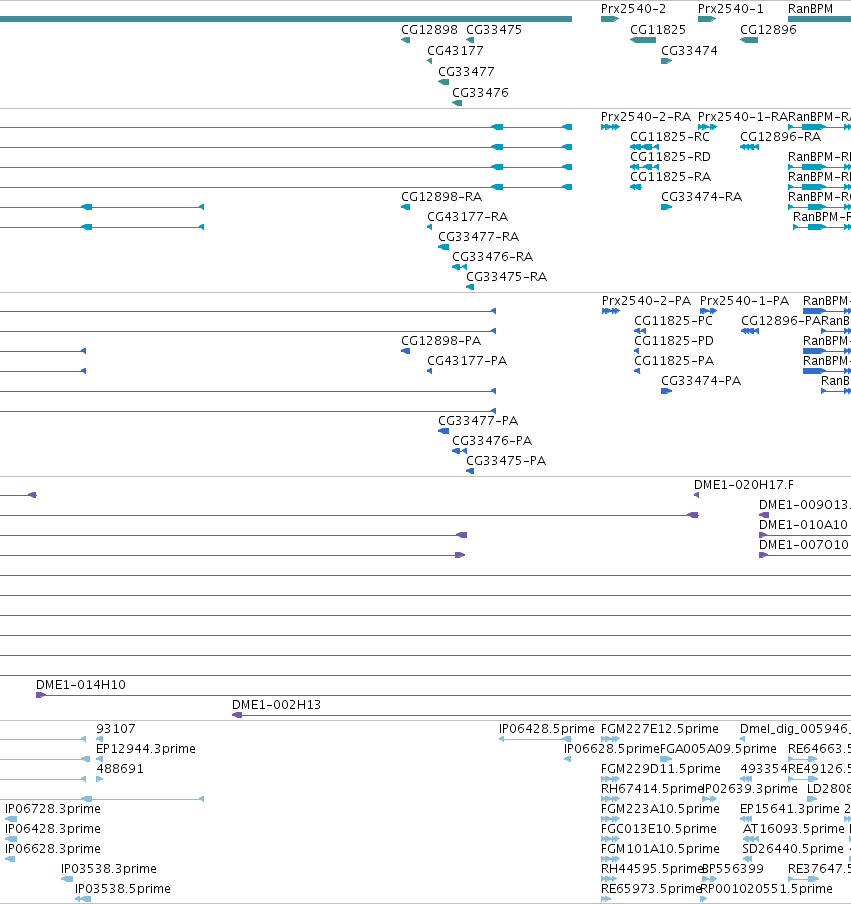Image resolution: width=851 pixels, height=904 pixels.
Task: Click protein CG11825-PD
Action: [673, 341]
